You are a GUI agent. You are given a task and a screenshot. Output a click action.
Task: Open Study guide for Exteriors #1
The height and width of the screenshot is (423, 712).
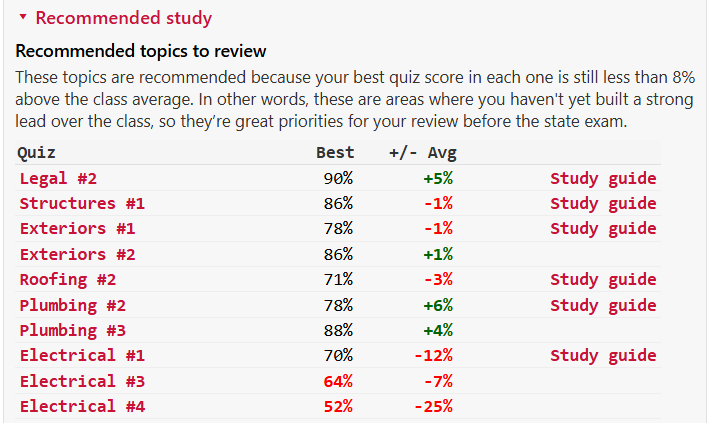[603, 229]
